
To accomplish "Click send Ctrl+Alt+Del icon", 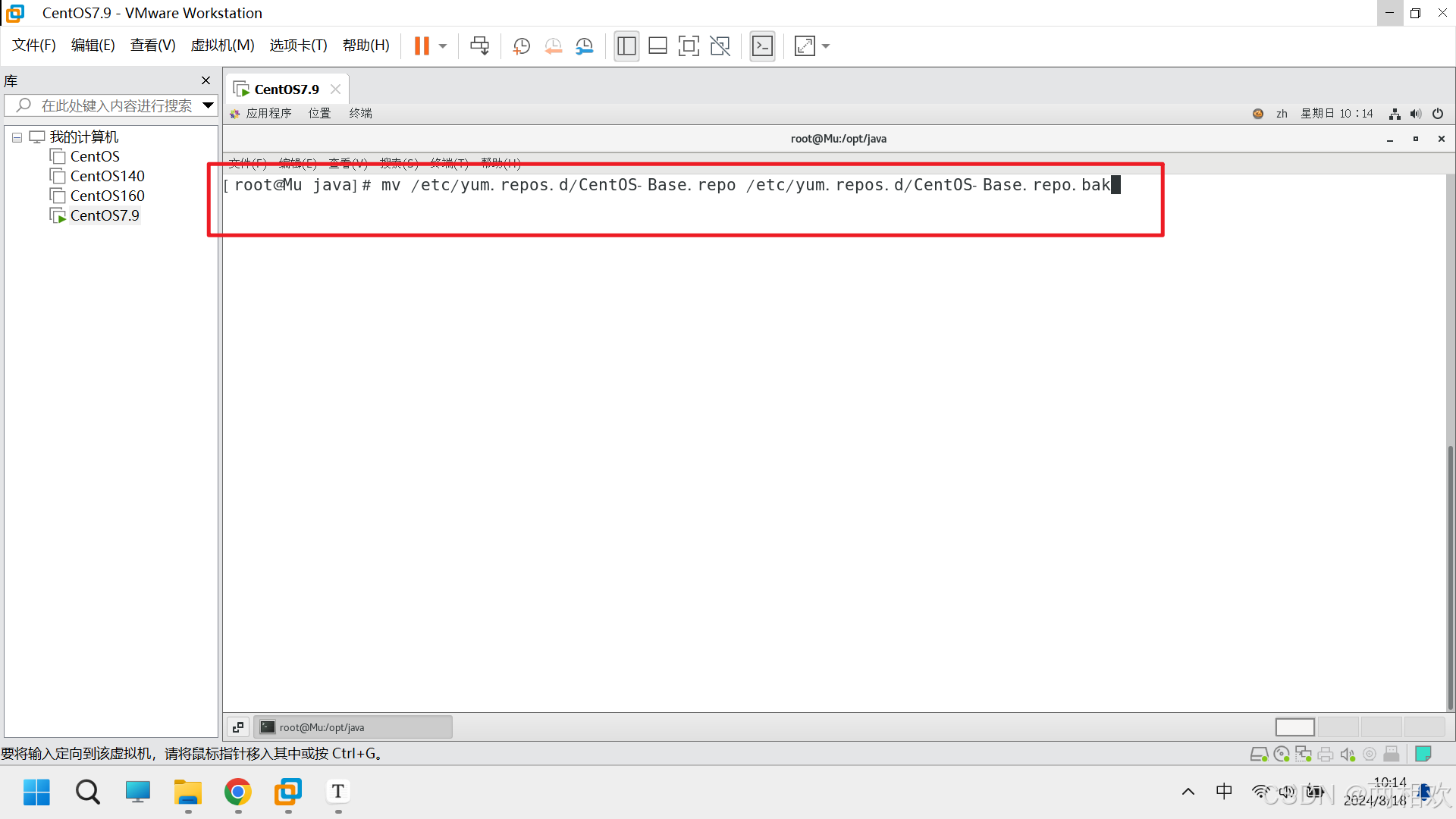I will 479,46.
